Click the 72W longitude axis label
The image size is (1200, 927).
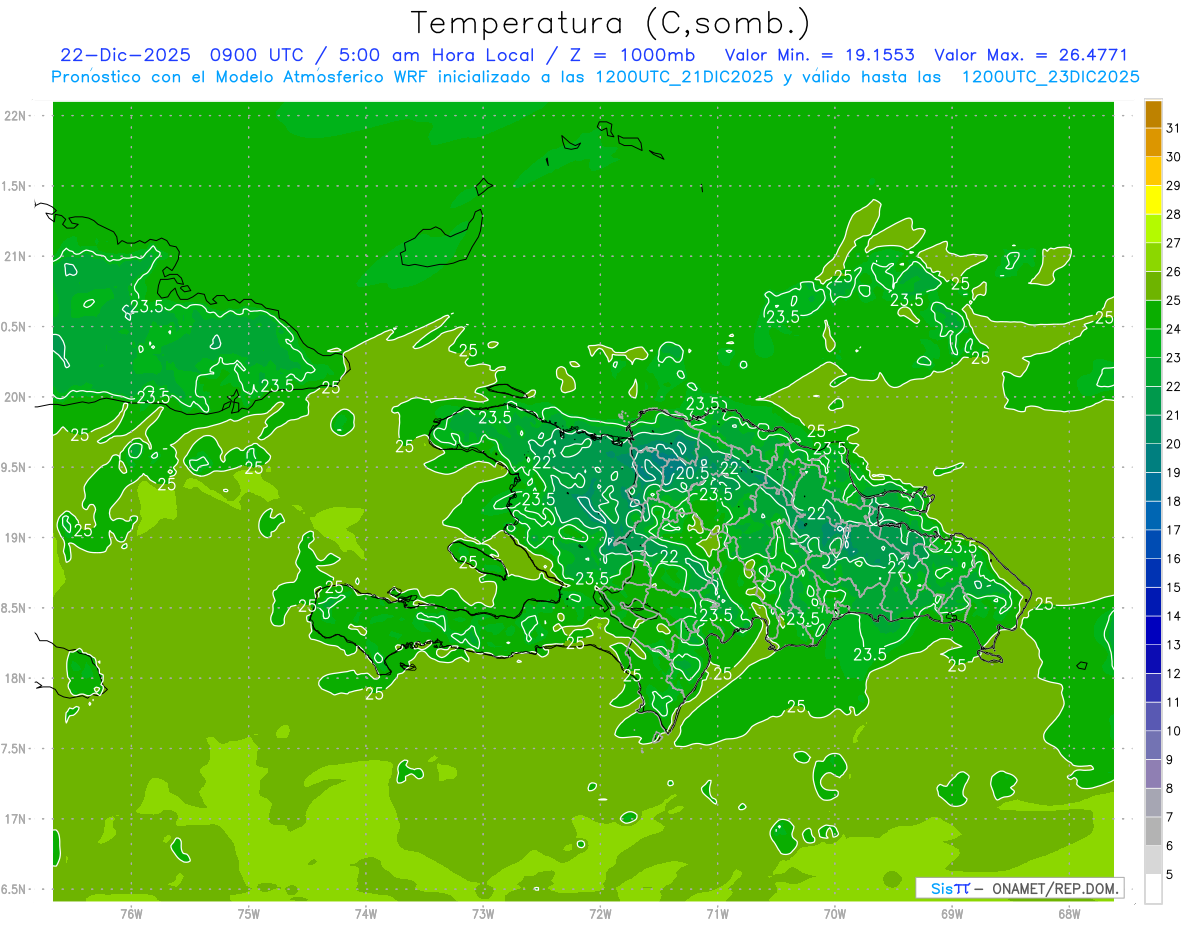(x=600, y=913)
